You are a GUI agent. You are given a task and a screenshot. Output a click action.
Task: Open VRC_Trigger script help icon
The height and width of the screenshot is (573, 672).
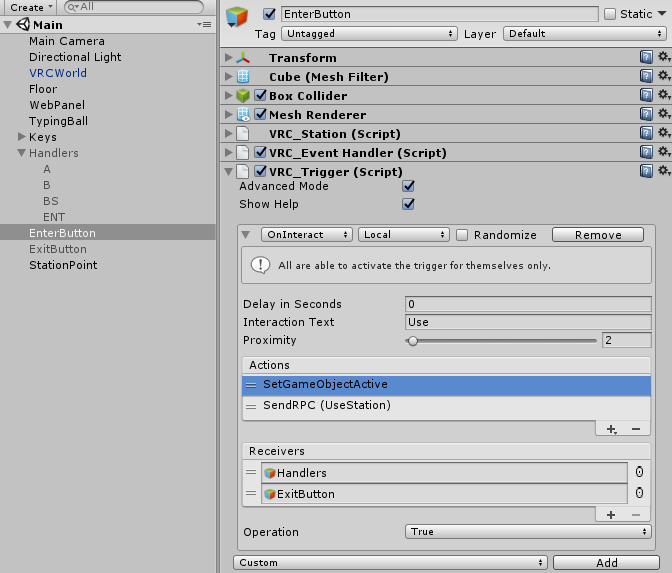point(646,171)
